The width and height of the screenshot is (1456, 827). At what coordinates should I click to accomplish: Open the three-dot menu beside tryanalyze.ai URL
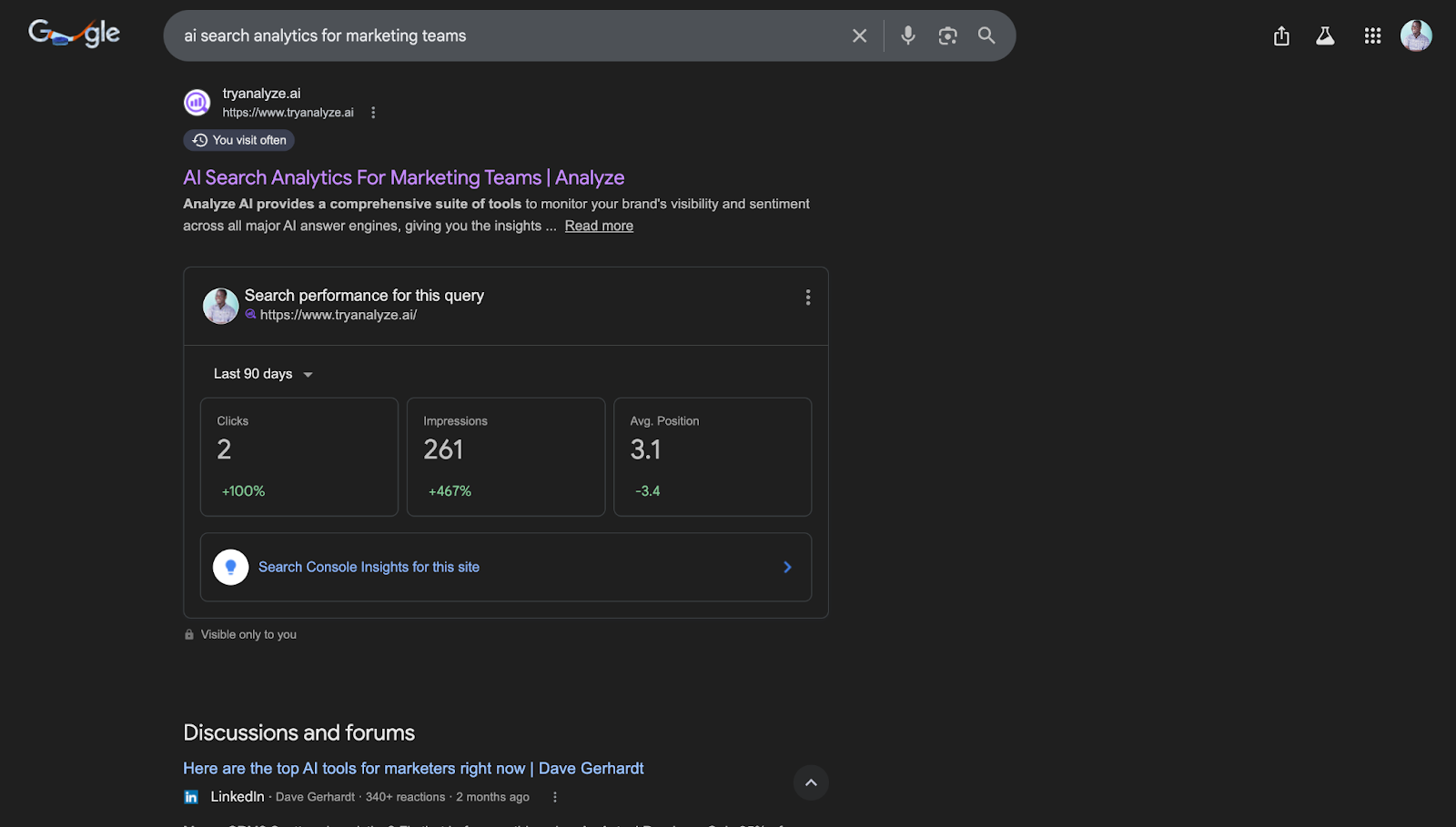373,112
